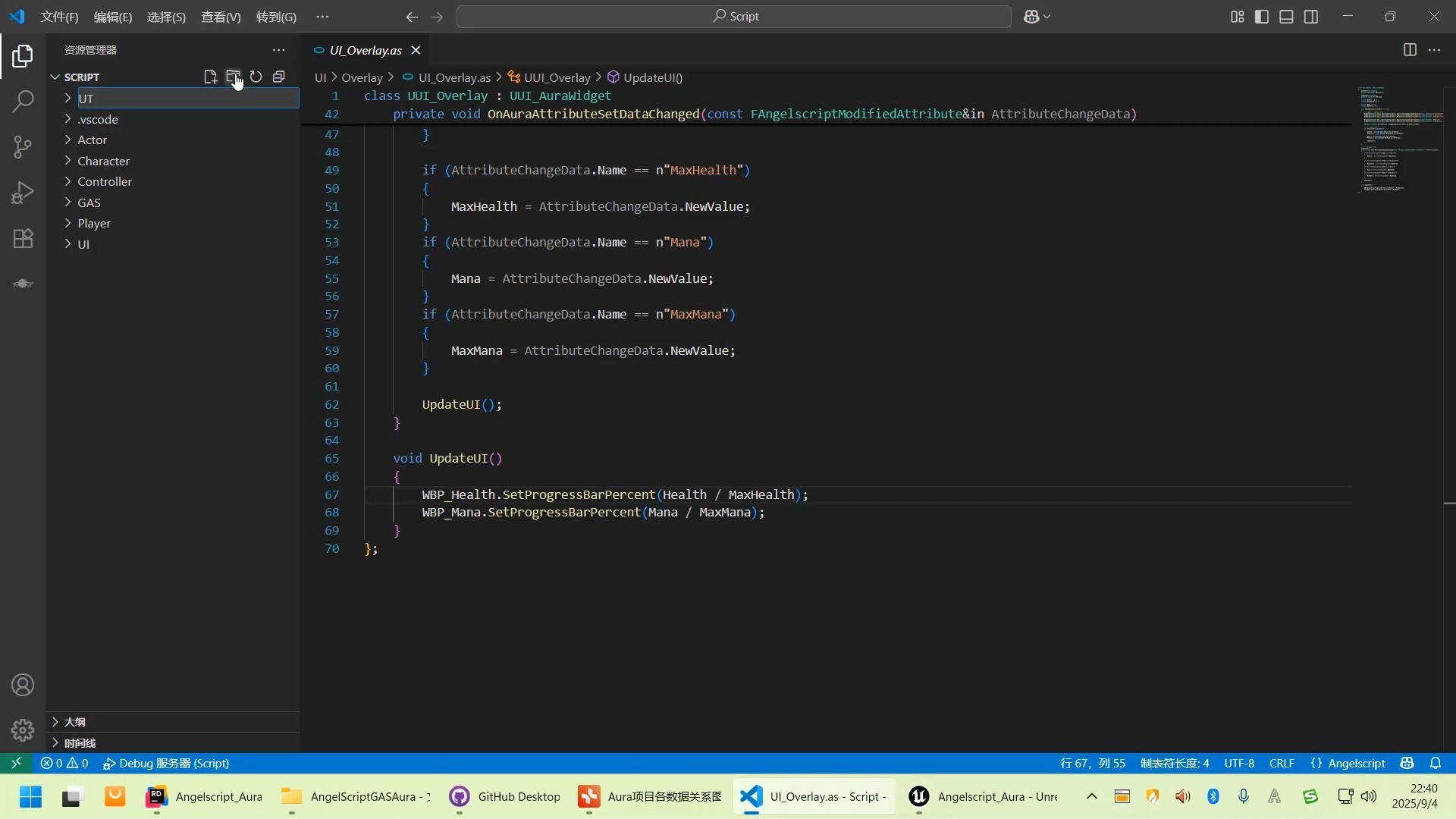Open the Windows Start menu

30,797
